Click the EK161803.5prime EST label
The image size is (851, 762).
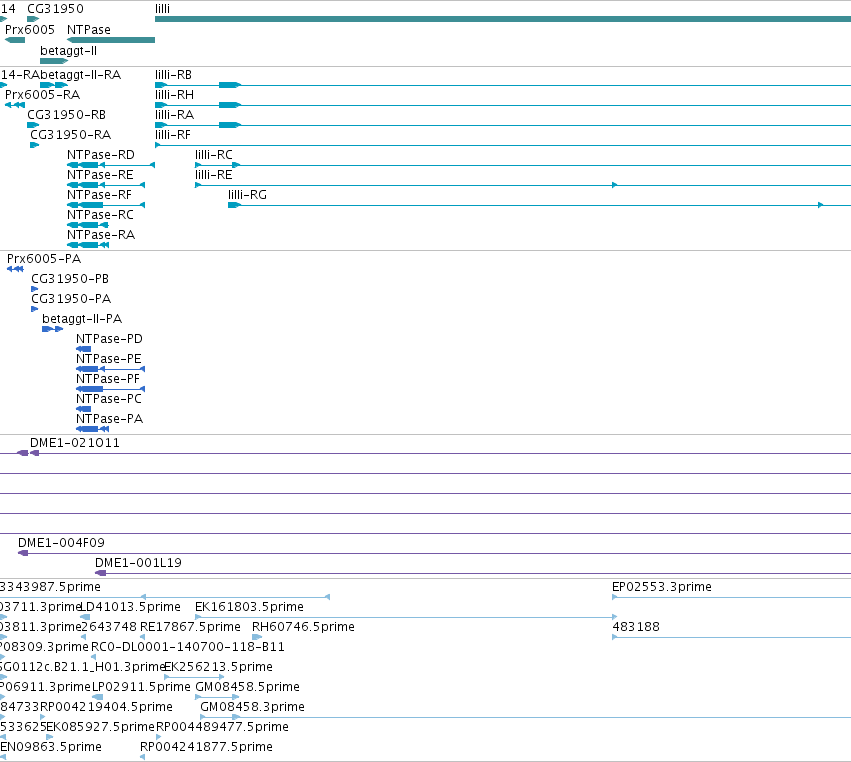point(250,607)
